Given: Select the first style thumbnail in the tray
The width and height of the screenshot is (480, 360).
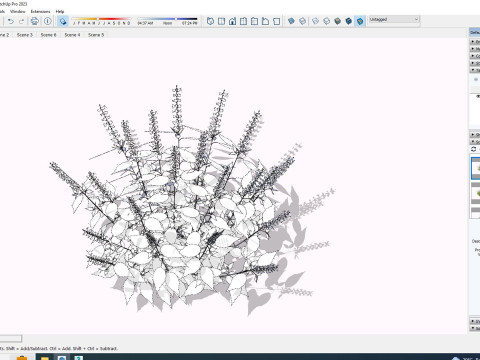Looking at the screenshot, I should pos(476,168).
